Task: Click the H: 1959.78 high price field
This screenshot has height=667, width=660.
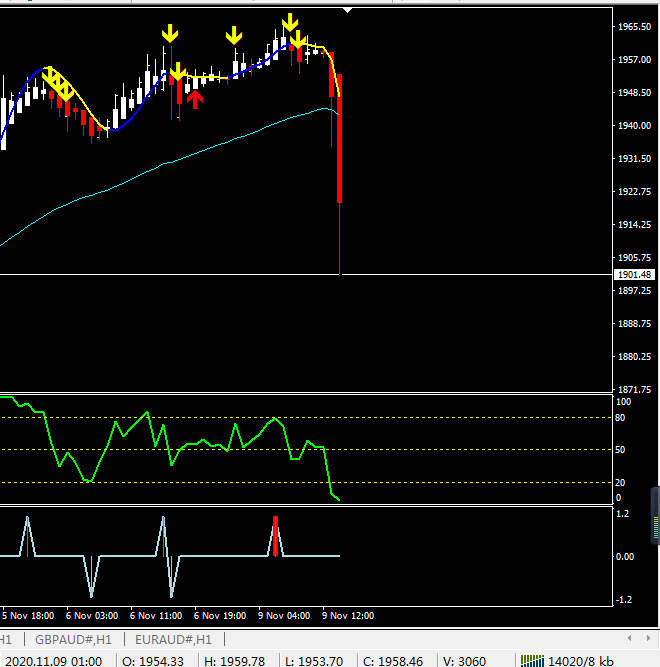Action: [x=235, y=661]
